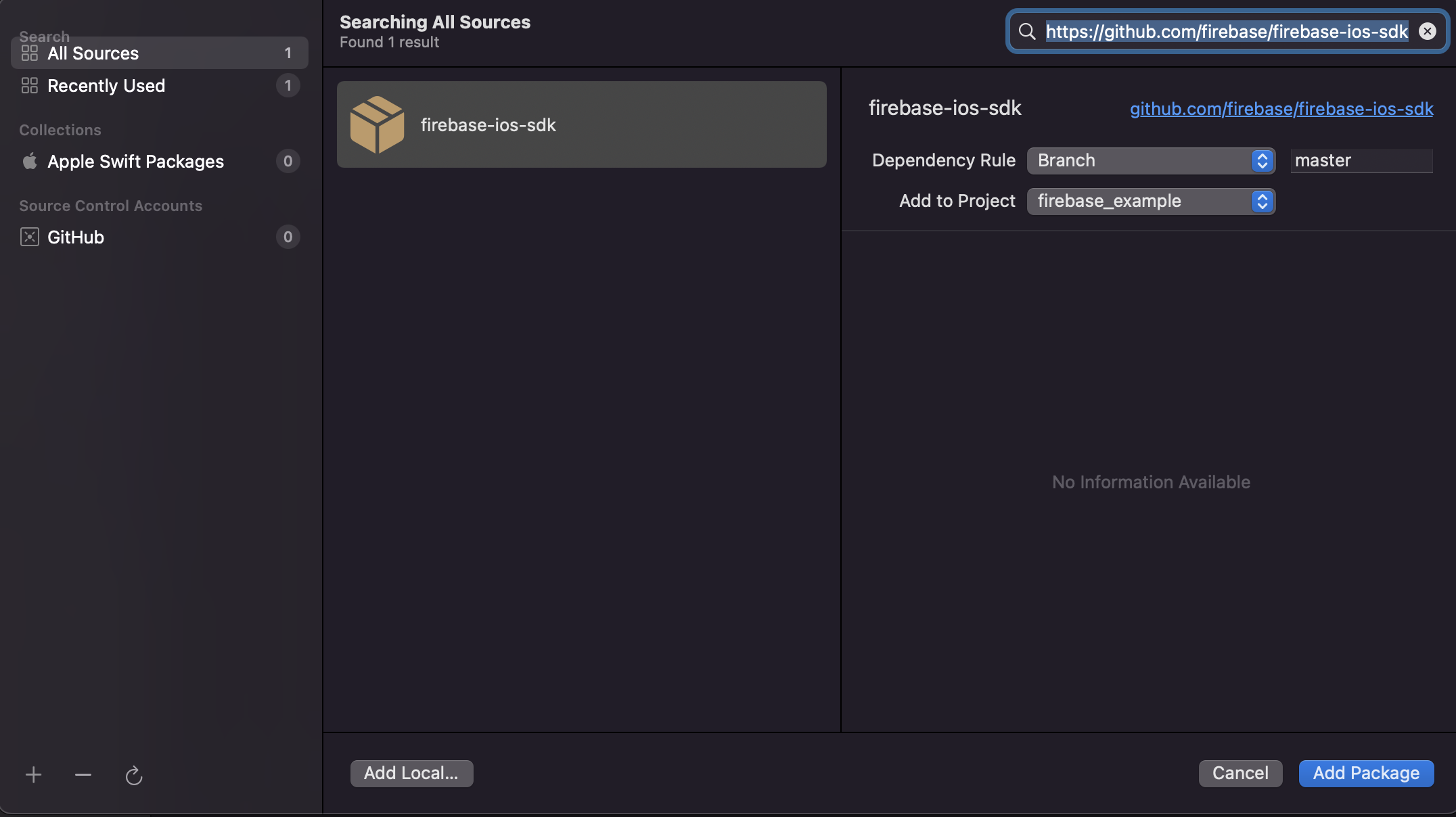Screen dimensions: 1456x817
Task: Click the Apple logo icon beside Swift Packages
Action: coord(30,161)
